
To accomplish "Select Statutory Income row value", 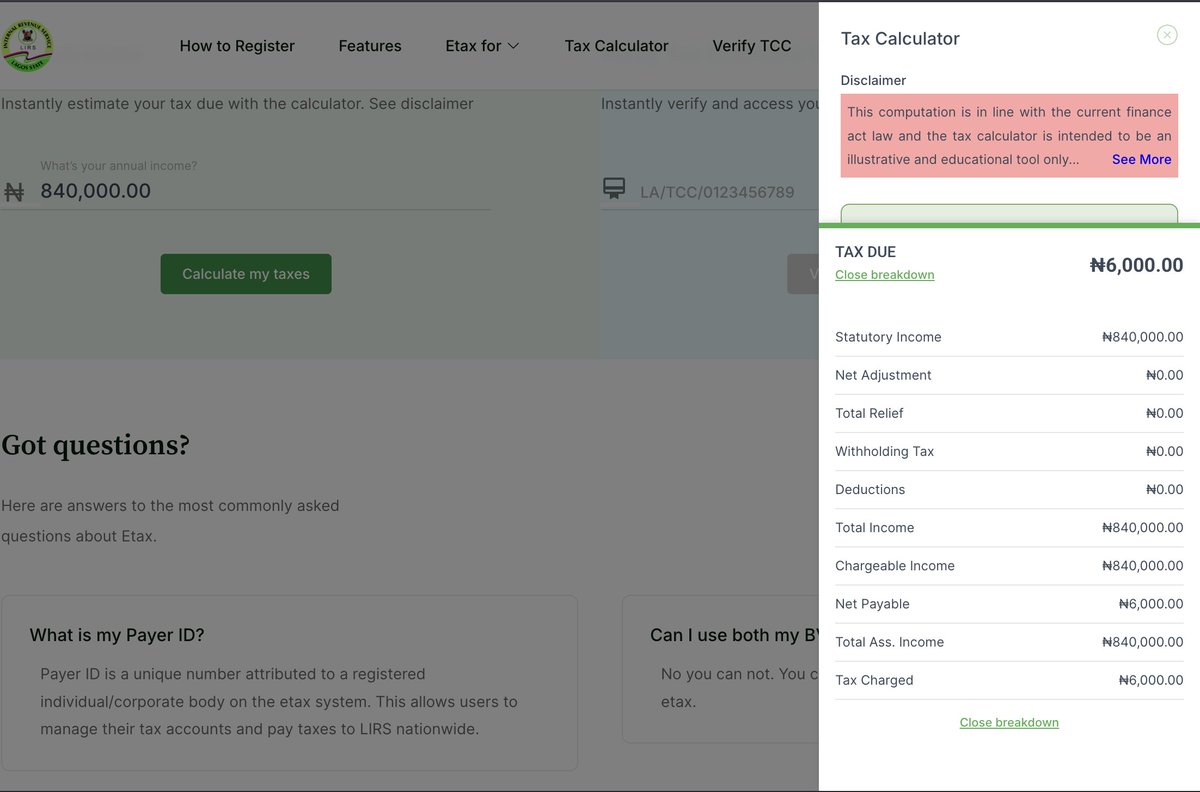I will [1142, 337].
